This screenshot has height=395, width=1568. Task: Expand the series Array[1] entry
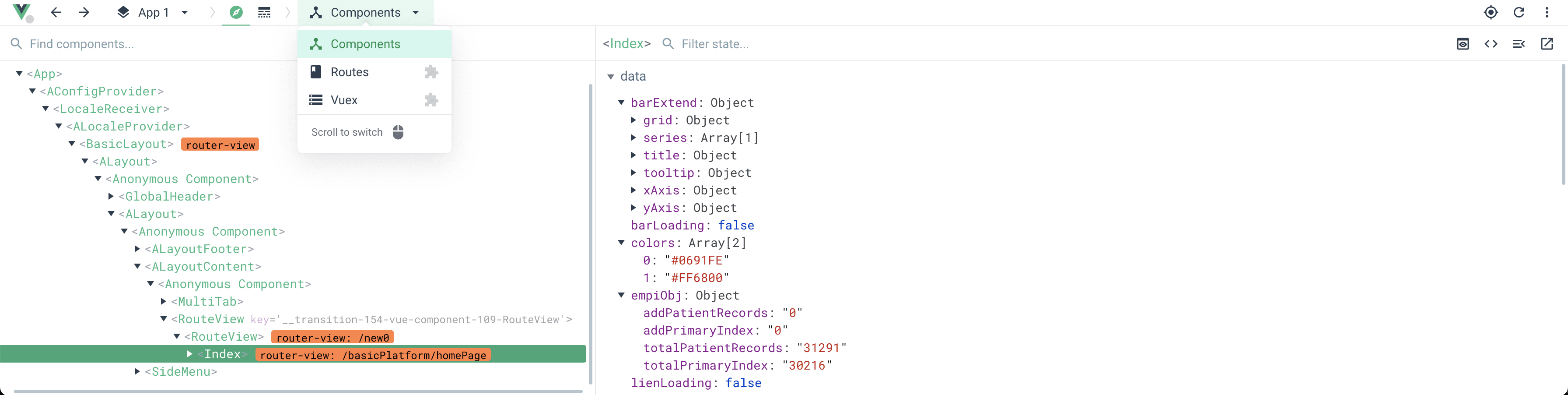pyautogui.click(x=633, y=138)
